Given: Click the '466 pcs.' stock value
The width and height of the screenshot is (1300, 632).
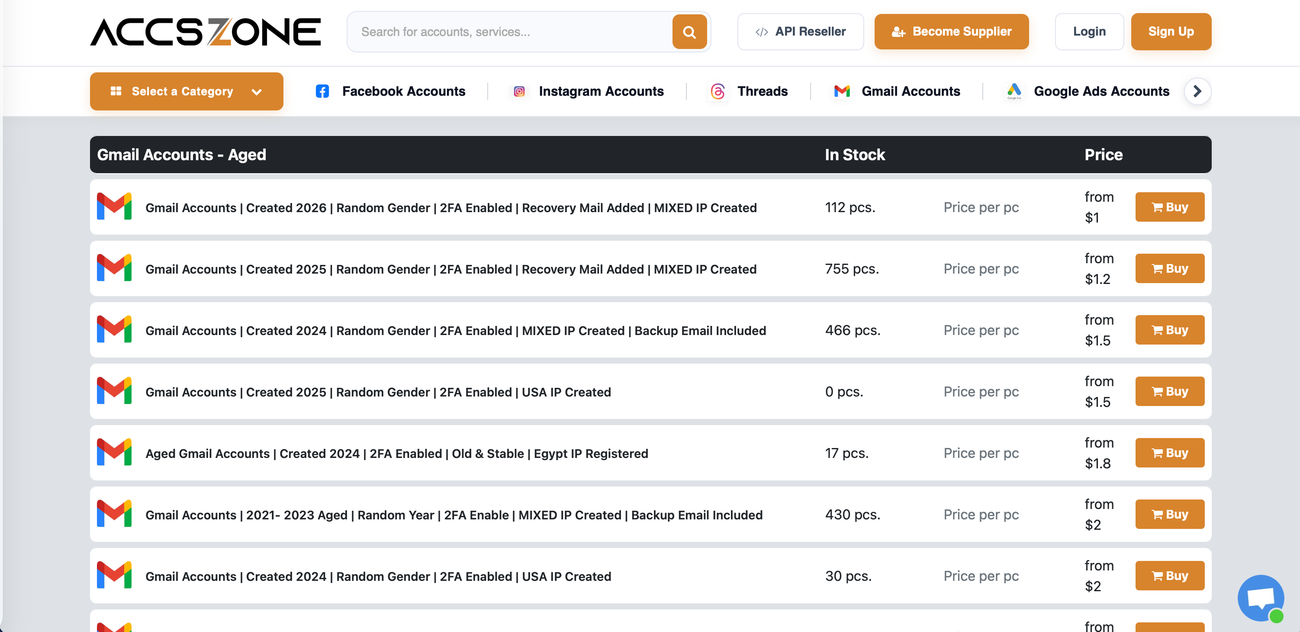Looking at the screenshot, I should click(853, 331).
